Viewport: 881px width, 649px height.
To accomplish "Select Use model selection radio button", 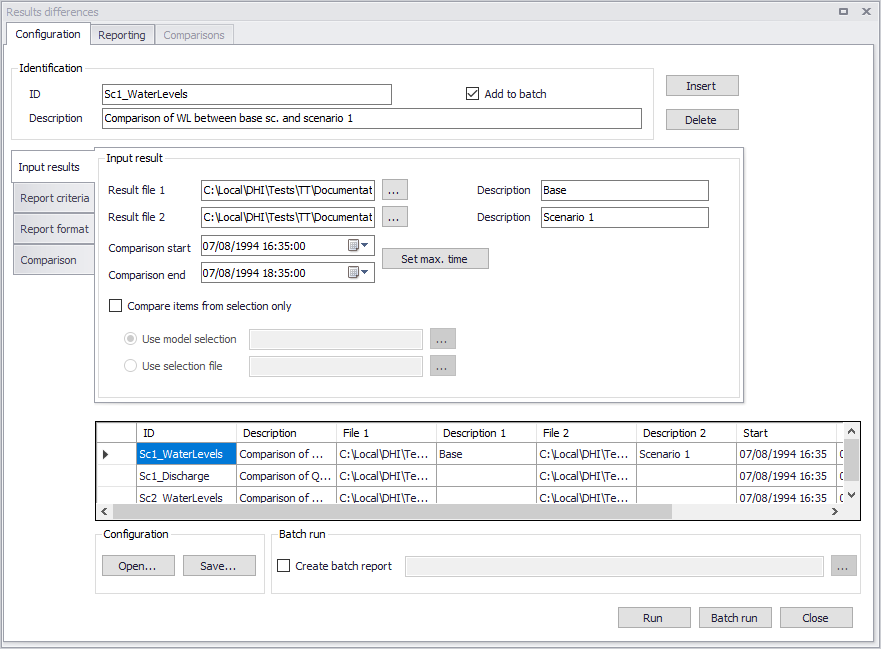I will pos(130,339).
